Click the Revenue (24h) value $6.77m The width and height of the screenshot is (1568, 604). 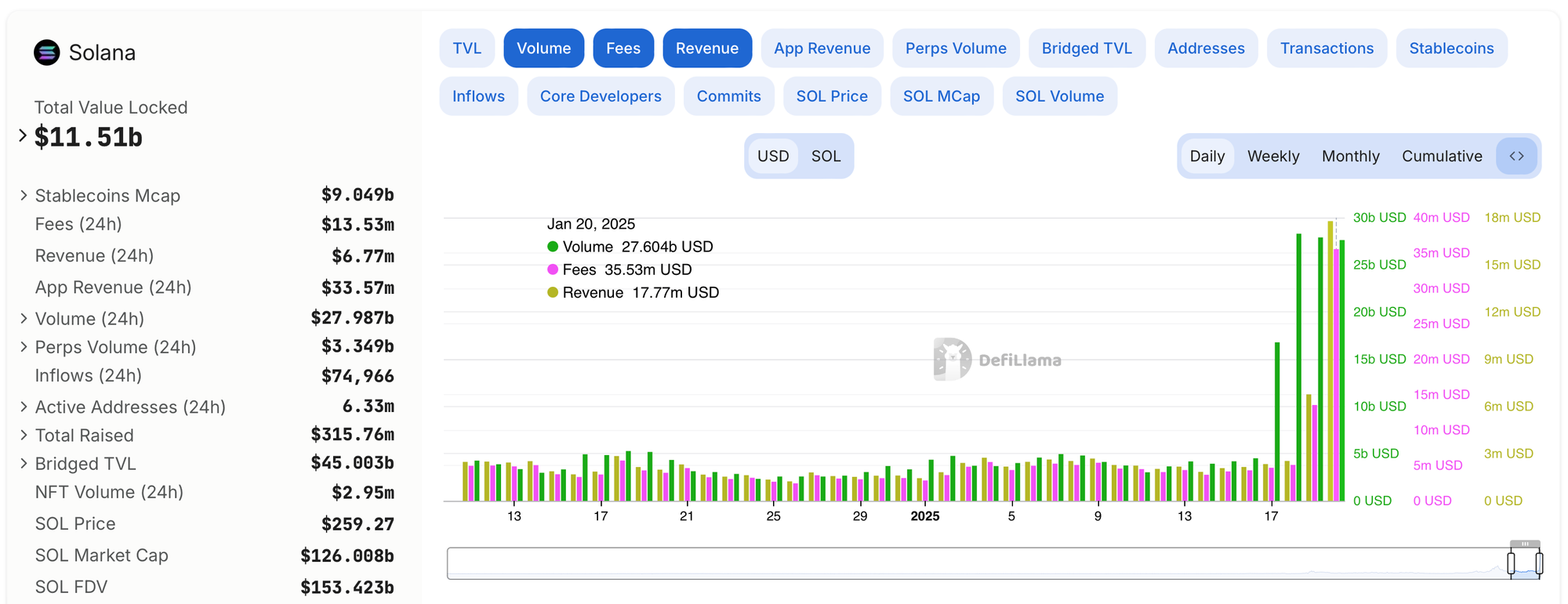point(363,256)
